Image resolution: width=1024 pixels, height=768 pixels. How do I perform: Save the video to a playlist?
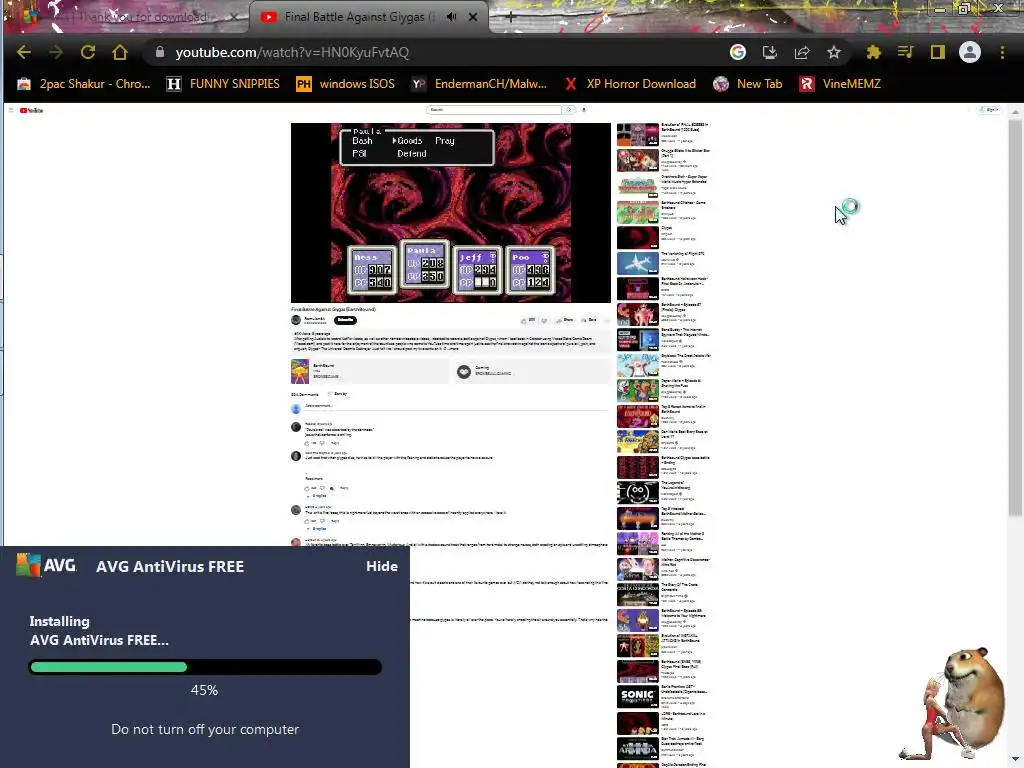tap(589, 320)
